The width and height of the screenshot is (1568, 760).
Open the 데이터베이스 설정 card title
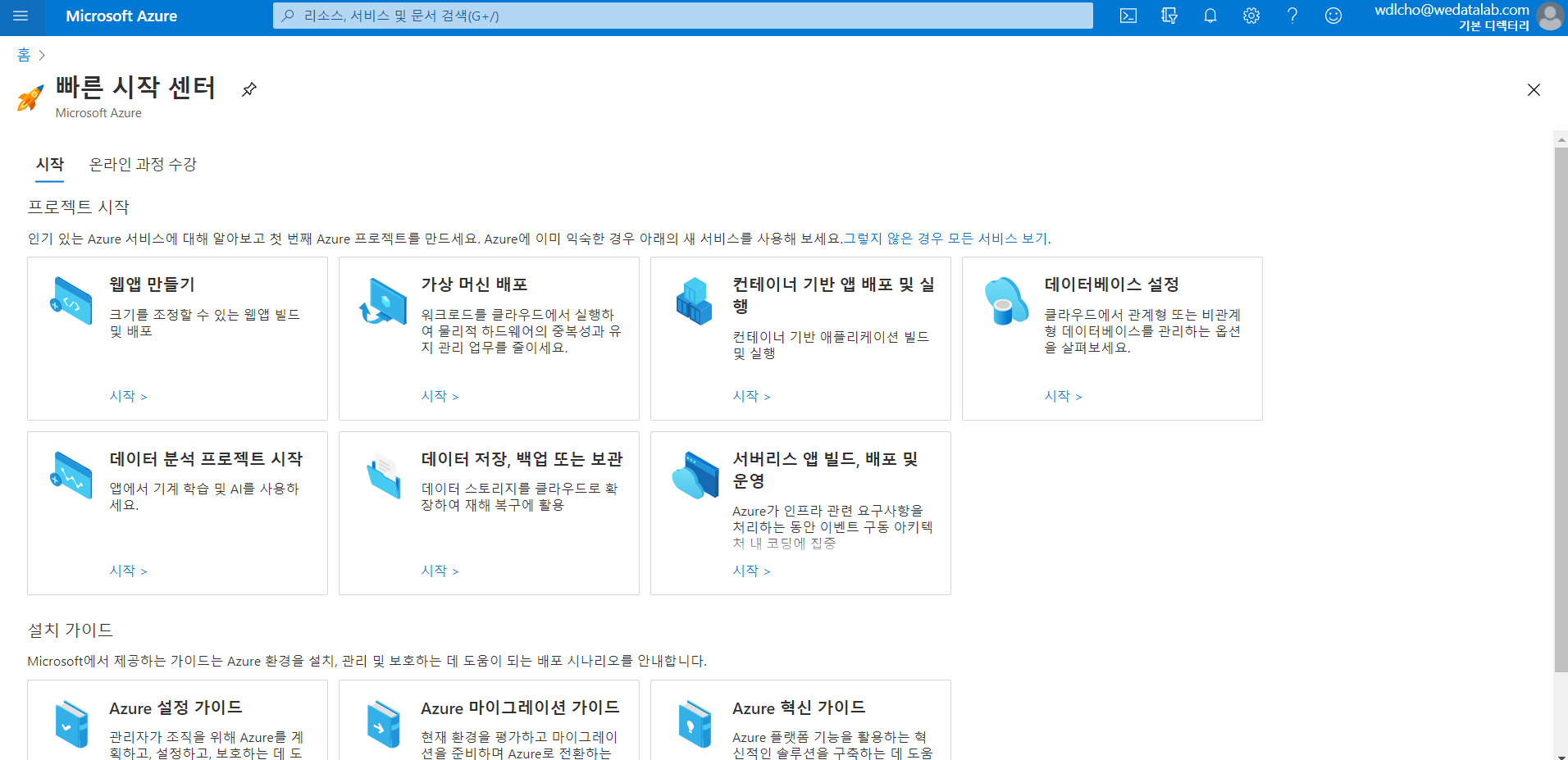[x=1112, y=284]
